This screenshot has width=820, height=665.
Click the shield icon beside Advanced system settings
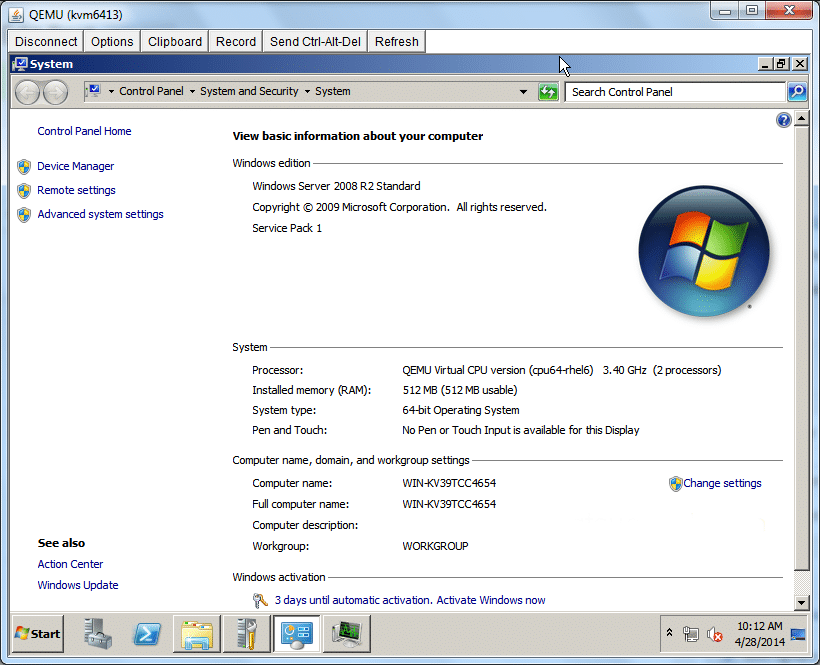pos(24,215)
